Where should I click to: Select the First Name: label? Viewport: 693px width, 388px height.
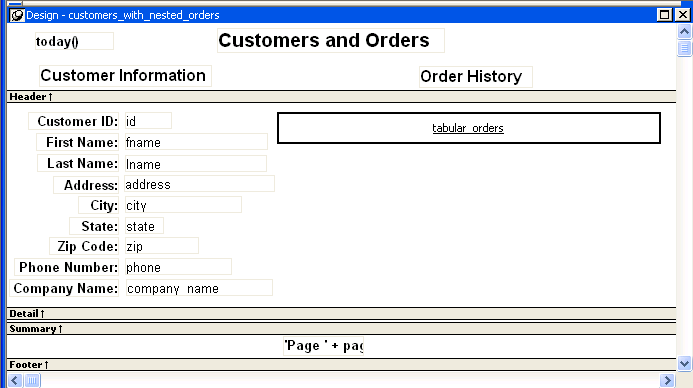[x=78, y=142]
